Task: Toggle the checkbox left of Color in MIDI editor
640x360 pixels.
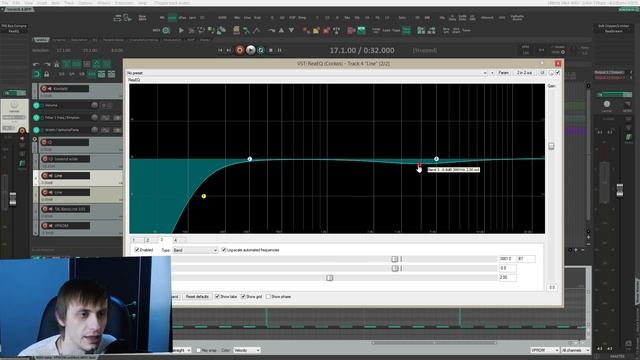Action: pyautogui.click(x=198, y=350)
